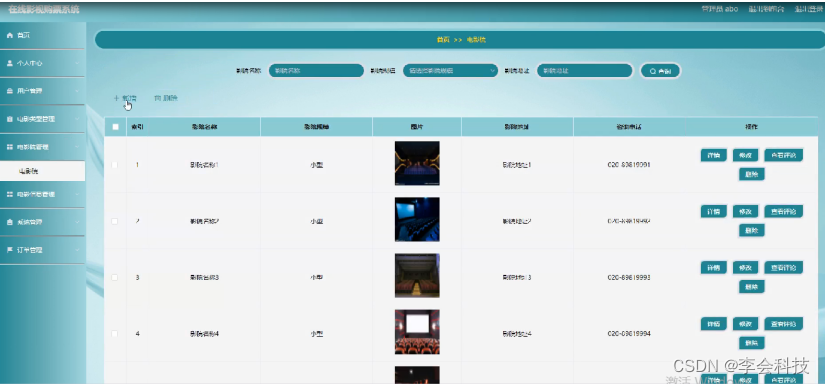
Task: Click the grid icon beside 电影院管理
Action: coord(9,147)
